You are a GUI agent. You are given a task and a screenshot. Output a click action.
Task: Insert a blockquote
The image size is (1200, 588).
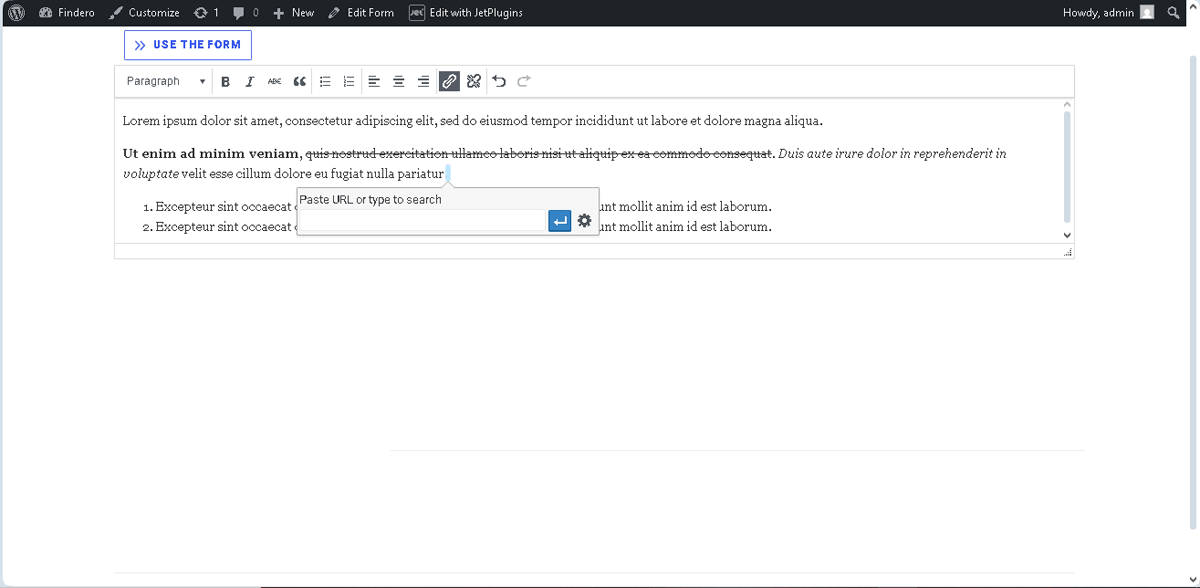click(299, 81)
